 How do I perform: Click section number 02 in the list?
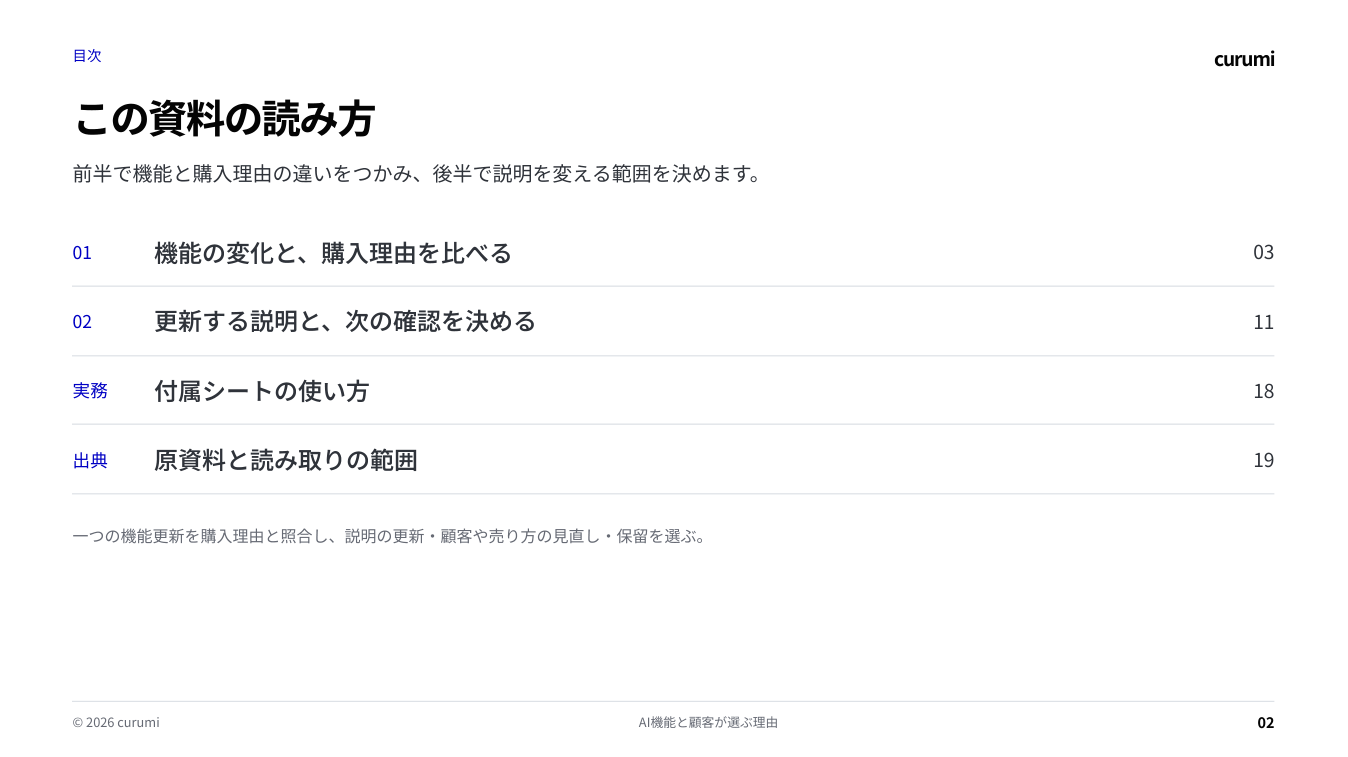click(82, 322)
